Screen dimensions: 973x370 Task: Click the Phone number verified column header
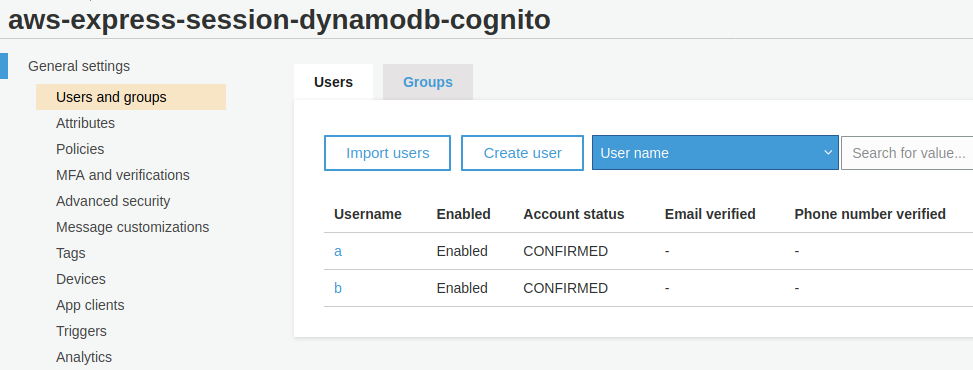coord(870,214)
